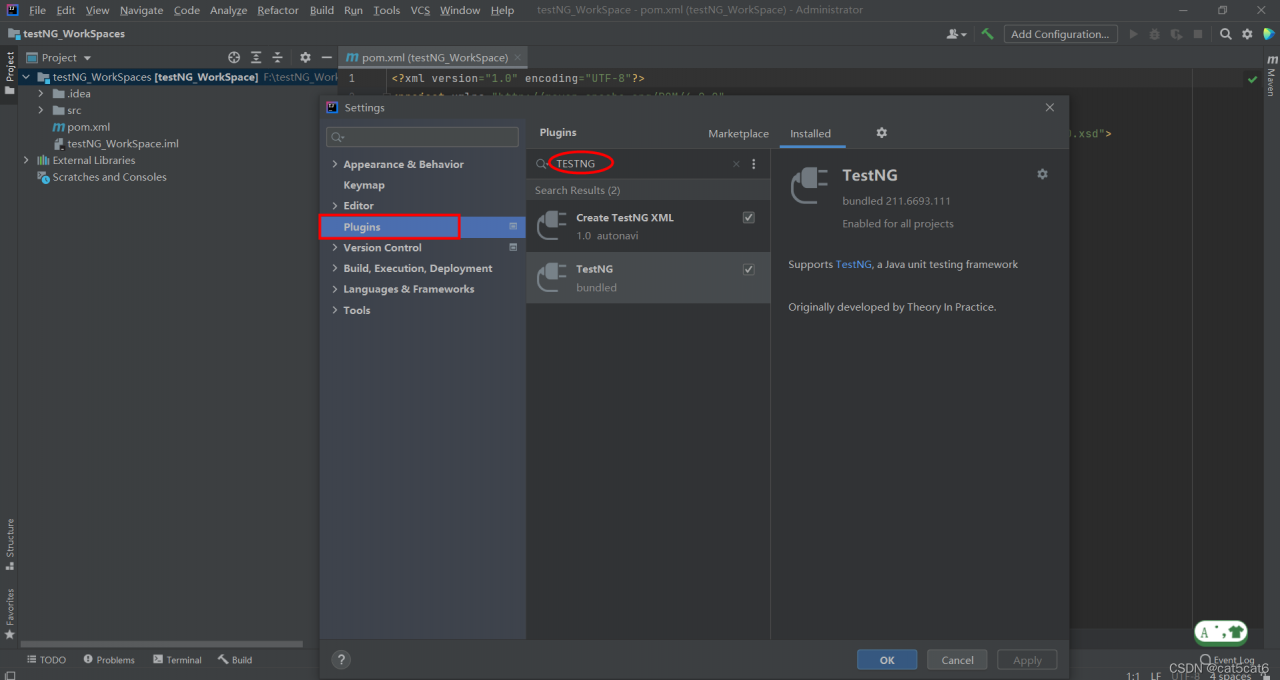Open the user account icon dropdown
Image resolution: width=1280 pixels, height=680 pixels.
click(956, 34)
